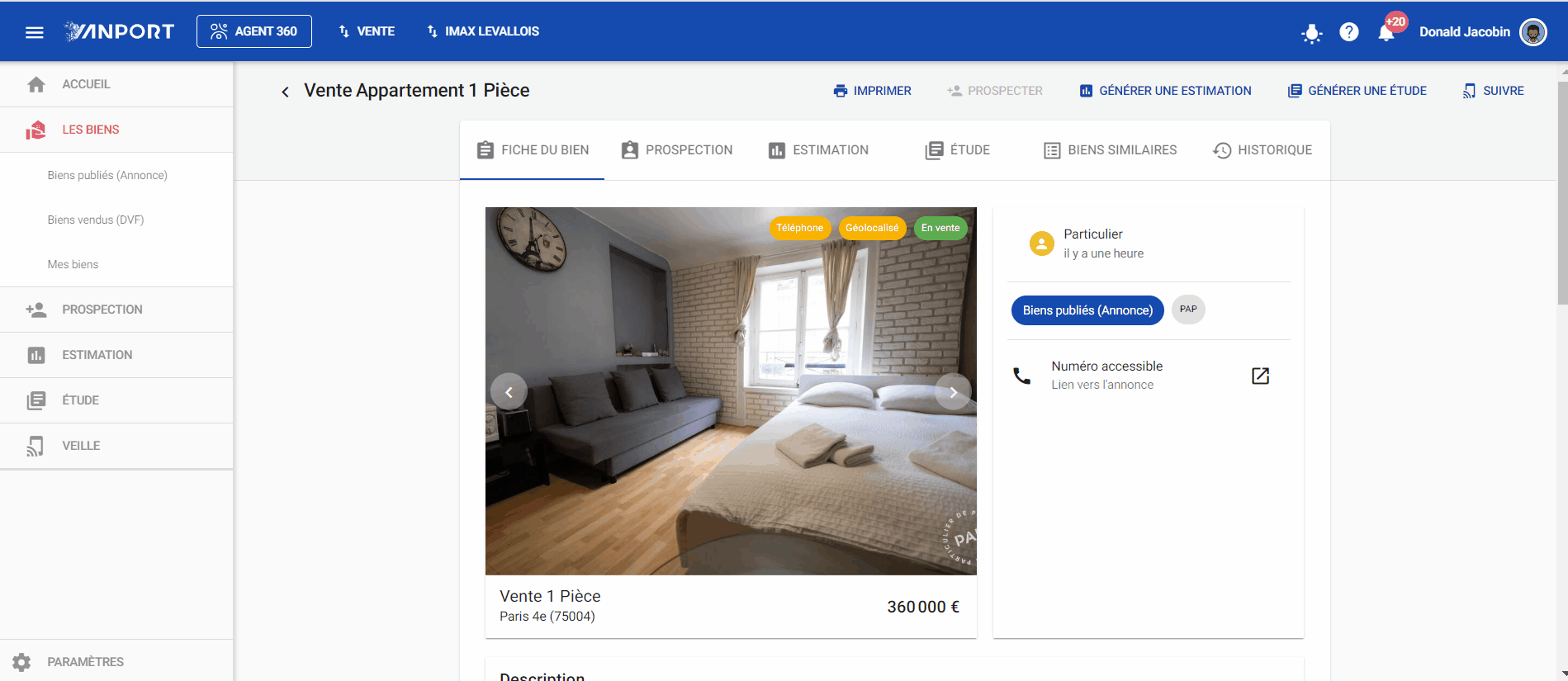Click the lightbulb icon in header

1311,32
